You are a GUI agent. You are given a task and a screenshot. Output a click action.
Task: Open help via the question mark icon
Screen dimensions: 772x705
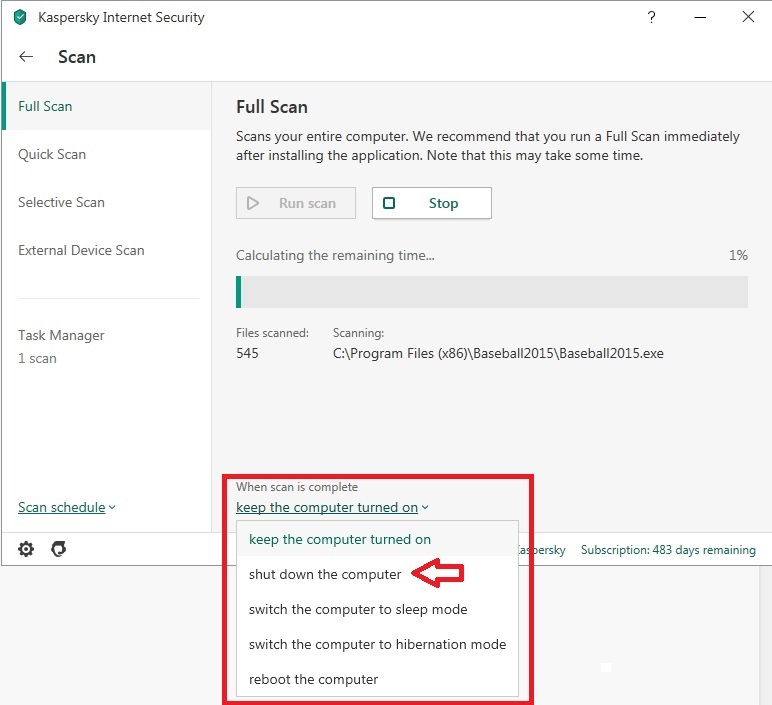point(653,17)
